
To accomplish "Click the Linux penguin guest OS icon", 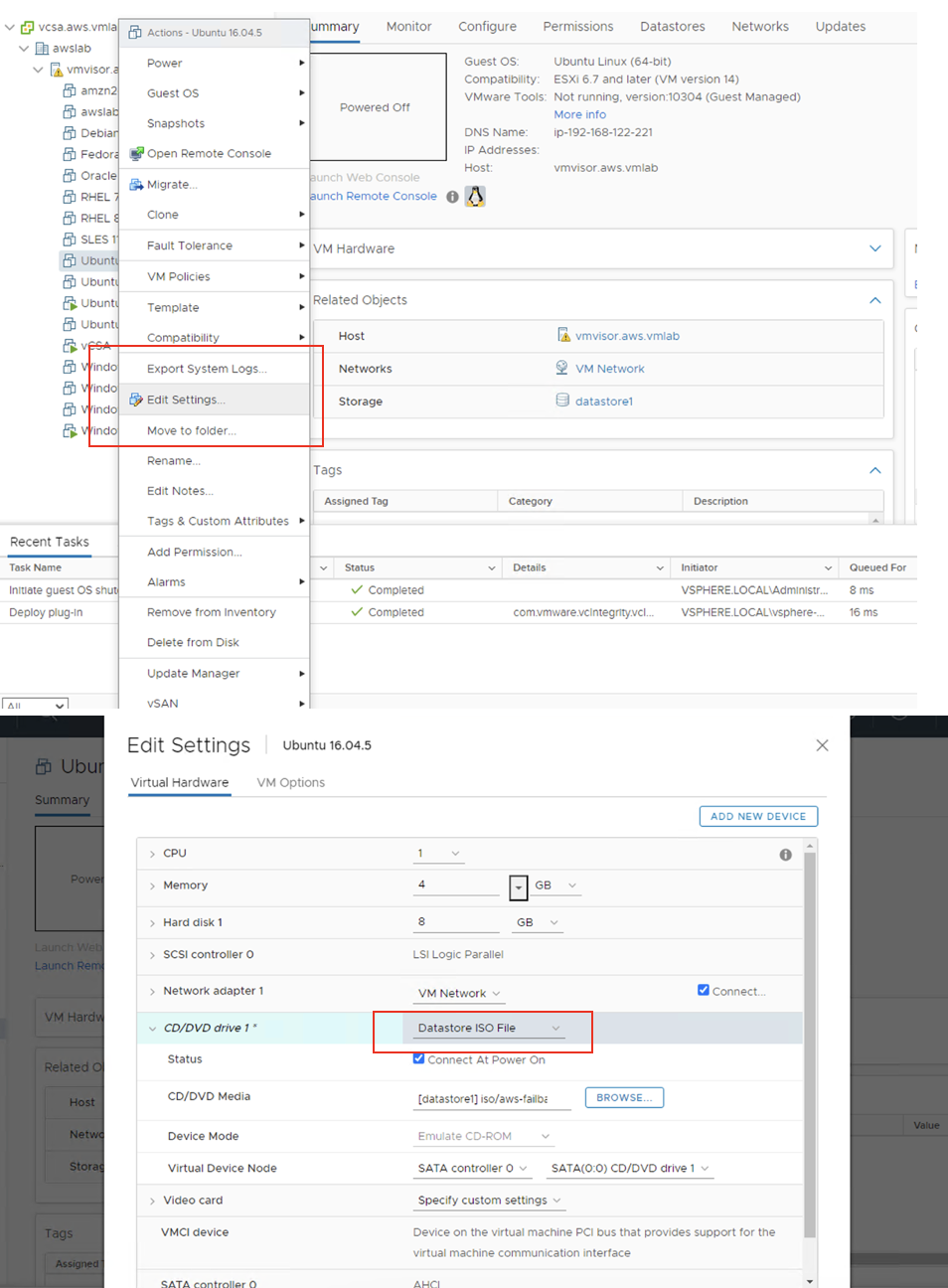I will click(x=475, y=196).
